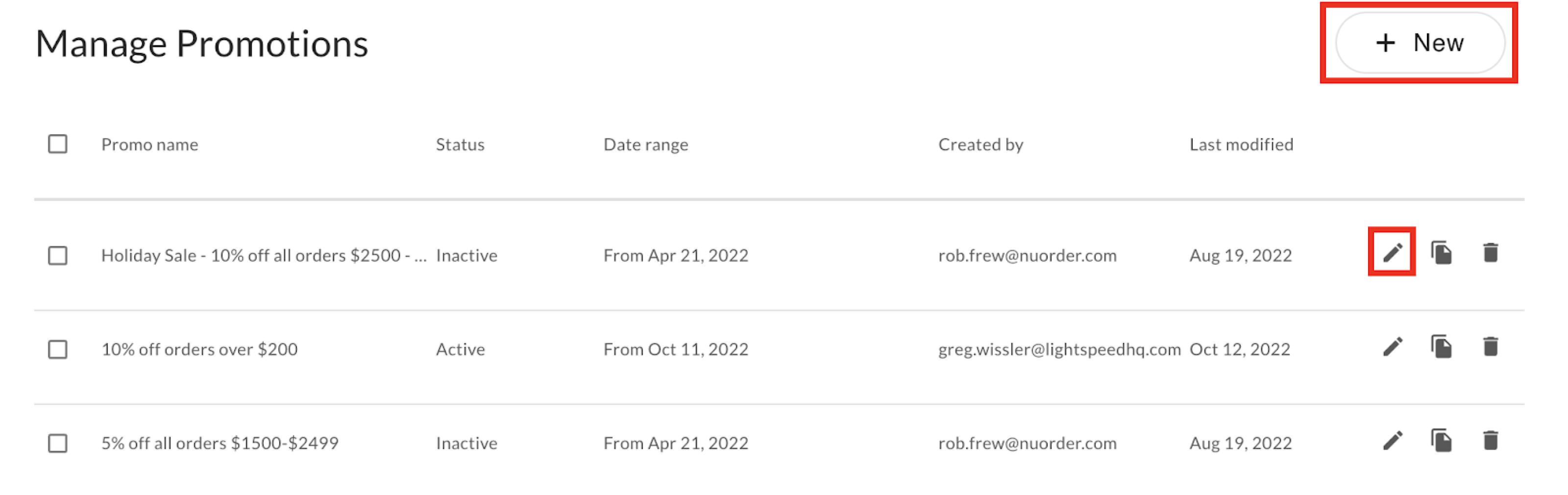Create a new promotion with New button
The image size is (1568, 495).
pos(1420,43)
